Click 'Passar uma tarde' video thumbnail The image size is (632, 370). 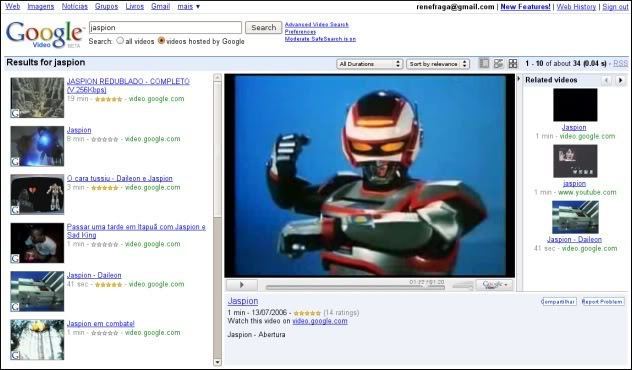(x=37, y=243)
